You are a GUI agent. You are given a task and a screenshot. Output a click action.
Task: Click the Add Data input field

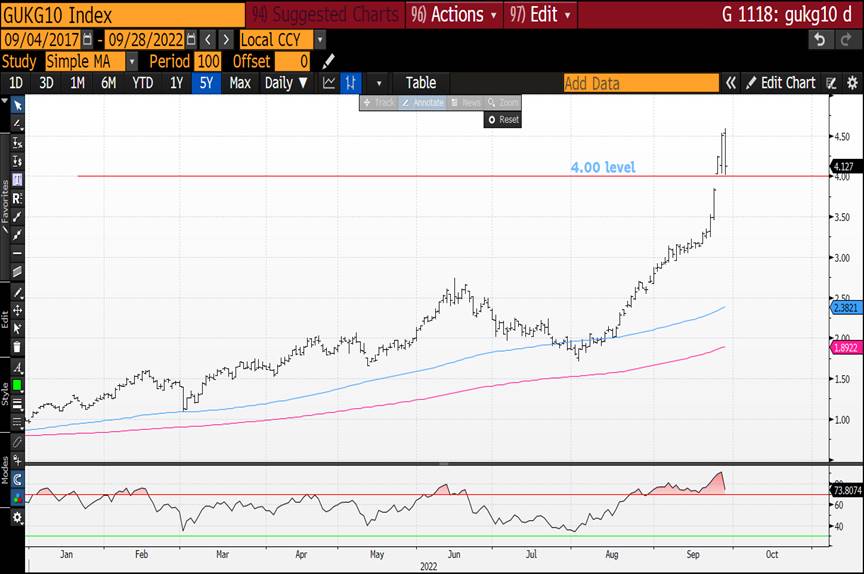pyautogui.click(x=641, y=83)
